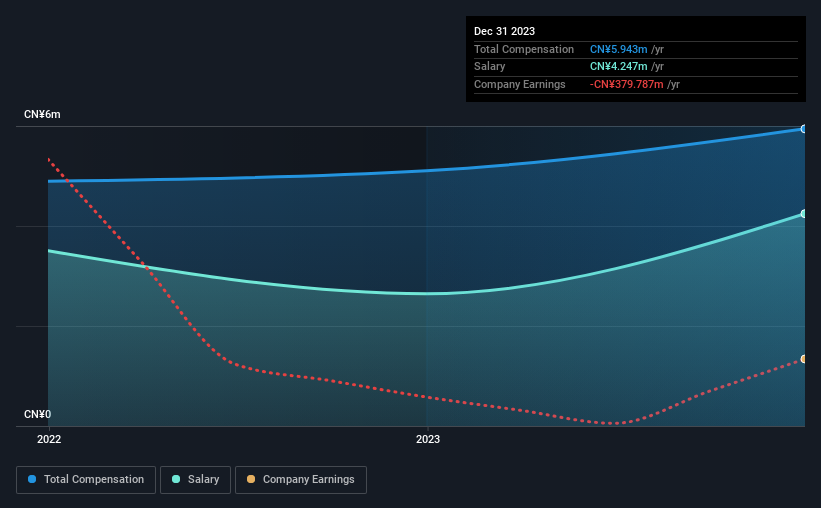Click the orange dot in Company Earnings legend
Viewport: 821px width, 508px height.
[251, 479]
